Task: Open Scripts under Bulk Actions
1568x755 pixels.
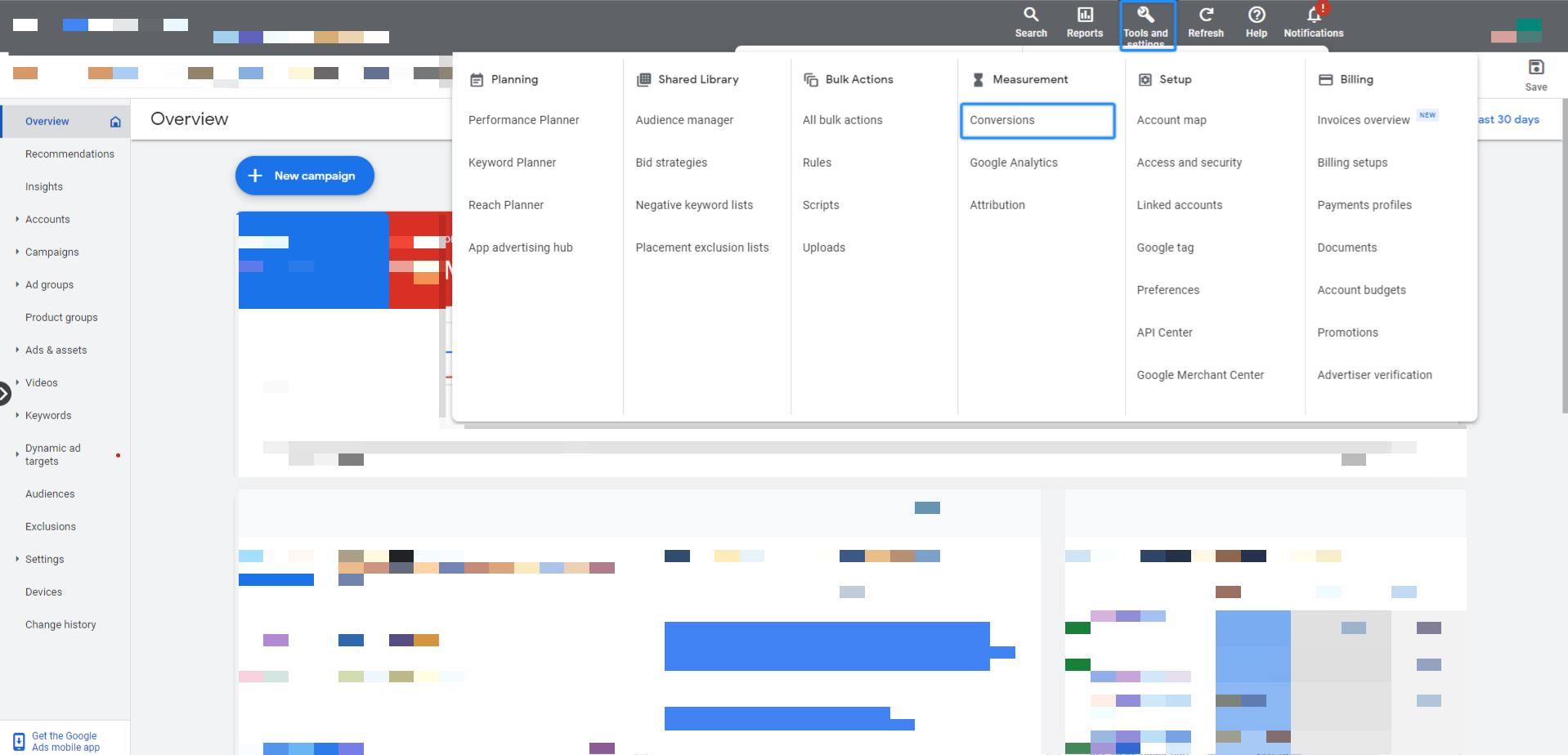Action: pos(821,205)
